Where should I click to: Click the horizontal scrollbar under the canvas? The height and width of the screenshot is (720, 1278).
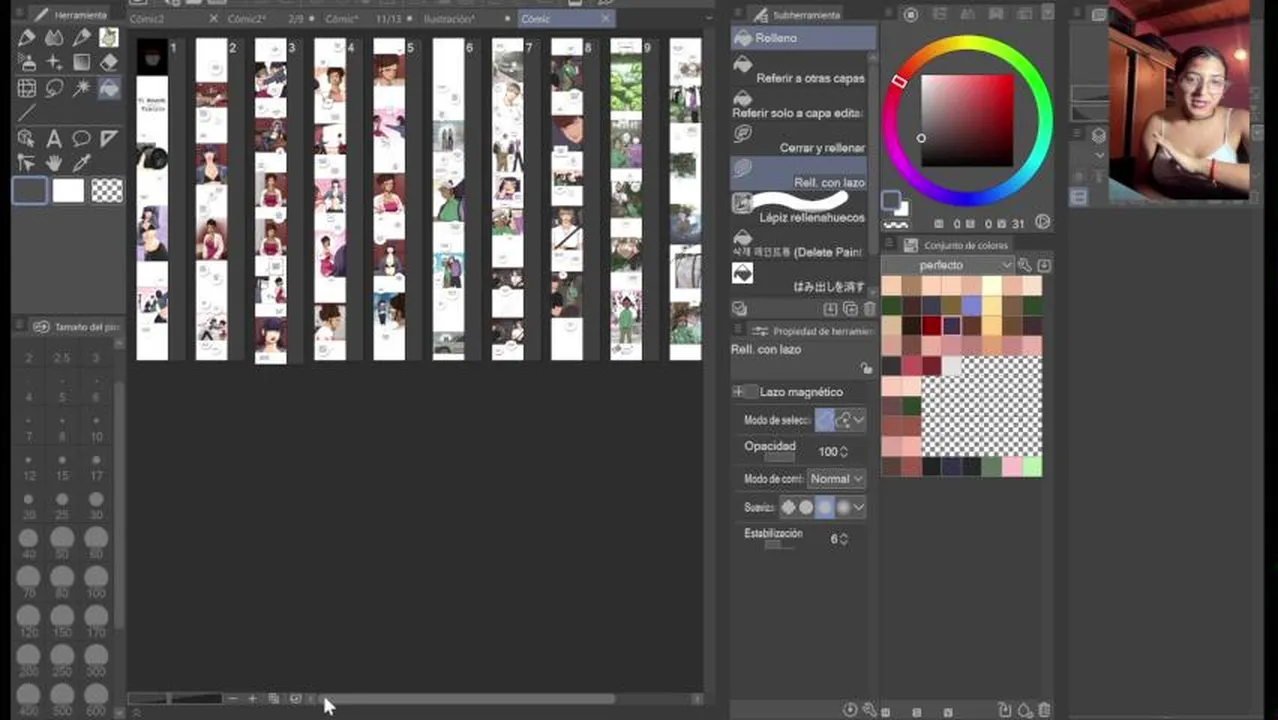pyautogui.click(x=465, y=699)
